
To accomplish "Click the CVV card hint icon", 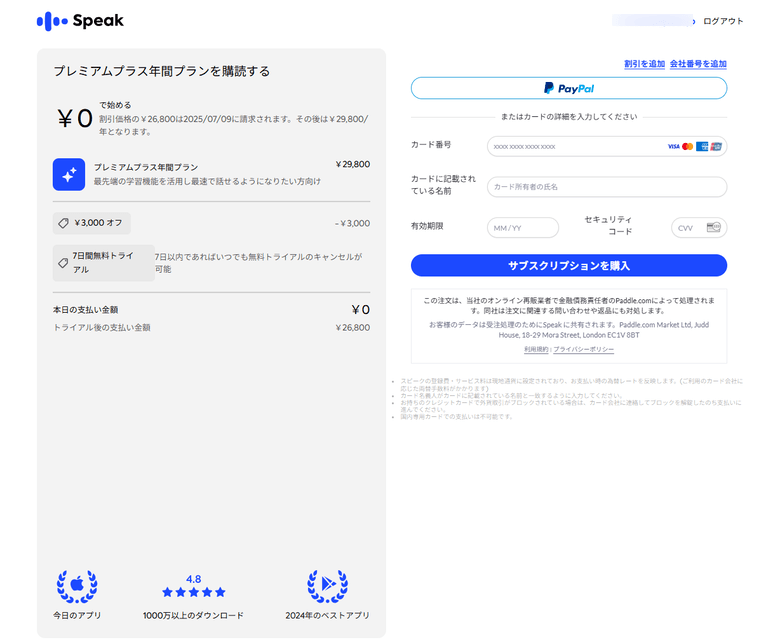I will [x=714, y=227].
